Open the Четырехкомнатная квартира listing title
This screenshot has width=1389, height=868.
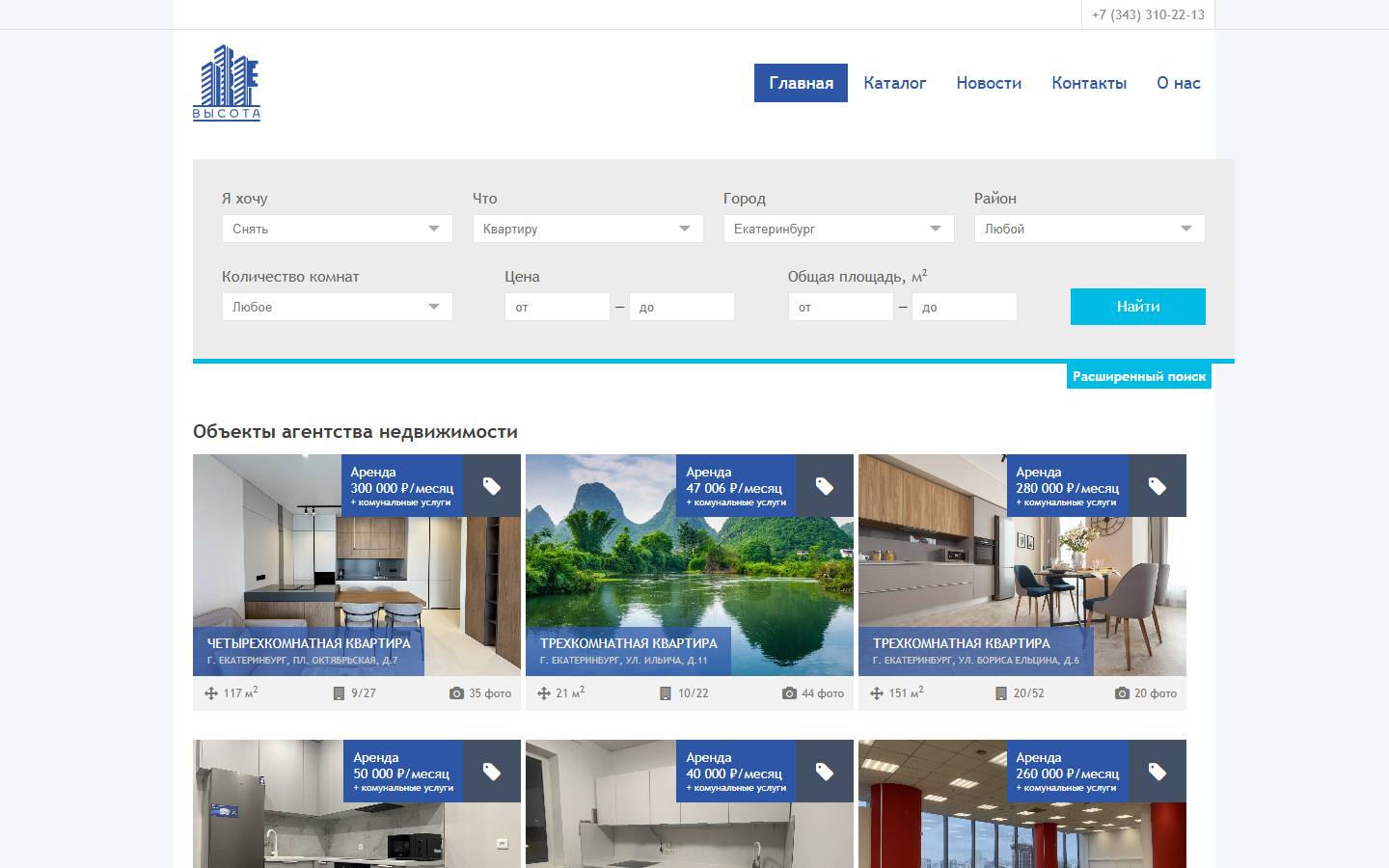[x=309, y=643]
